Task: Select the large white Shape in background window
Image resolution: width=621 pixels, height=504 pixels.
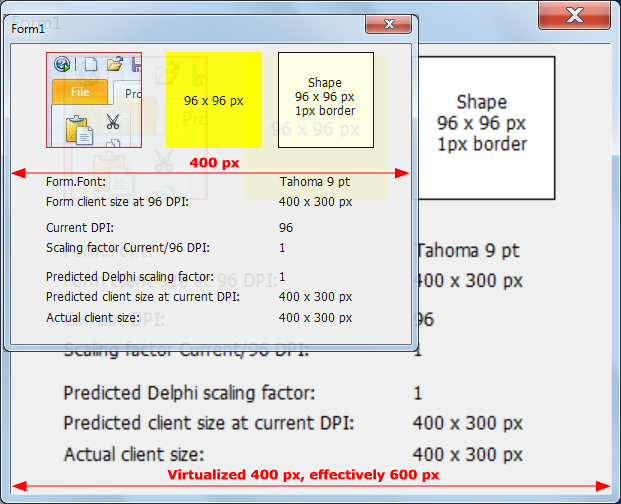Action: click(486, 128)
